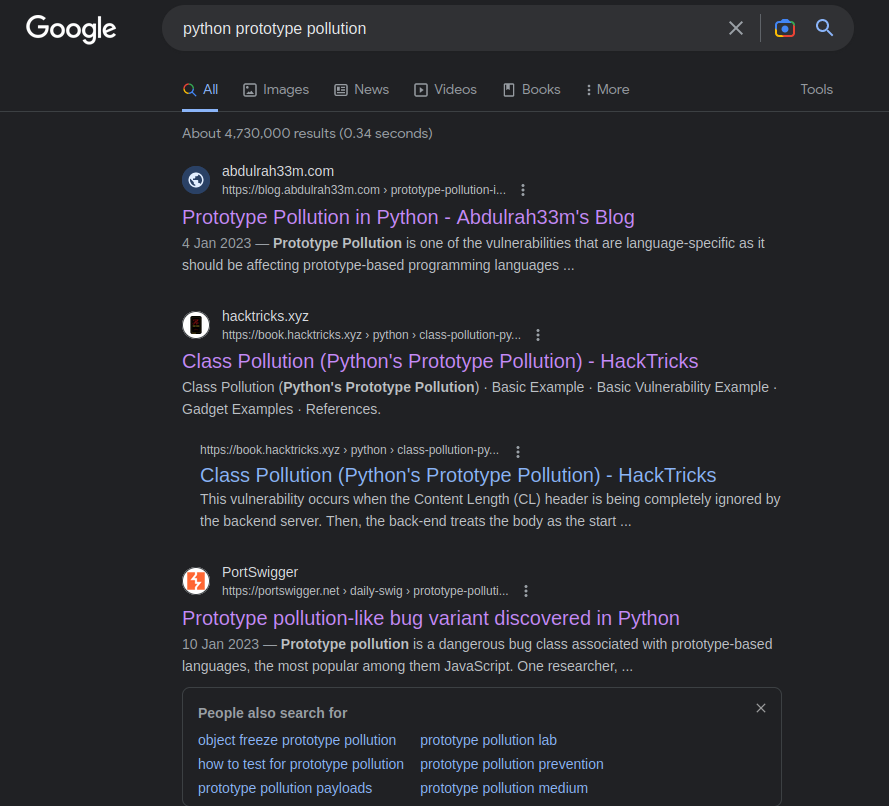
Task: Clear the search query with X
Action: click(x=735, y=28)
